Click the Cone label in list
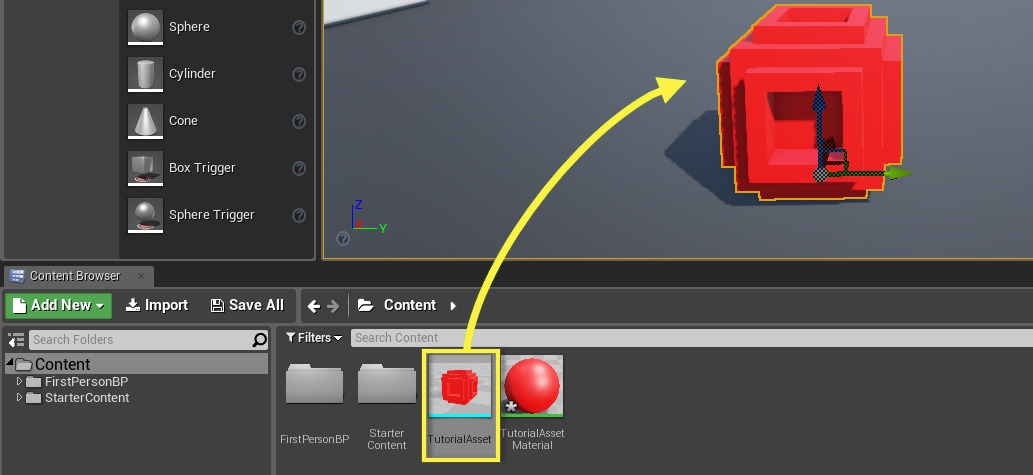This screenshot has width=1033, height=475. tap(183, 121)
